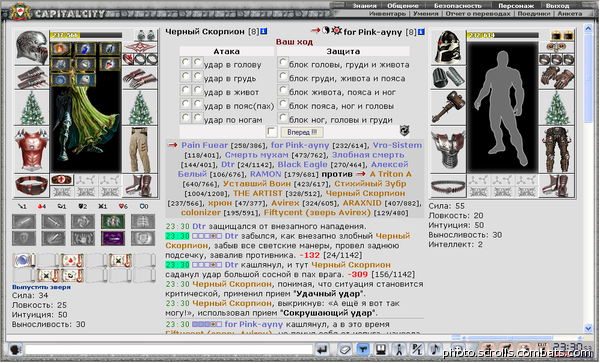
Task: Select блок ног, головы и груди radio
Action: click(x=283, y=117)
